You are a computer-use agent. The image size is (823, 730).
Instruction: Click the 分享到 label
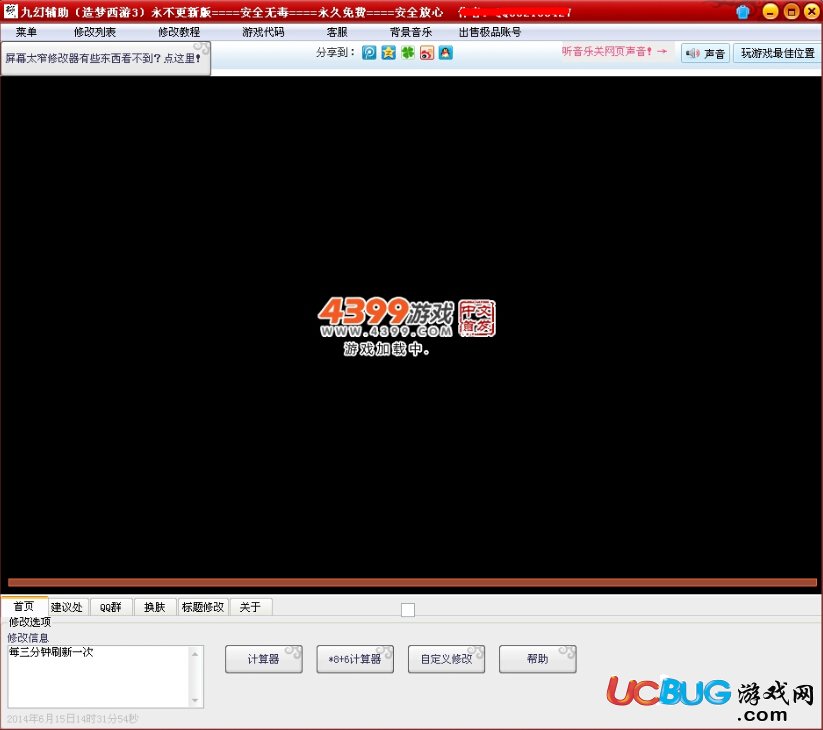click(336, 52)
